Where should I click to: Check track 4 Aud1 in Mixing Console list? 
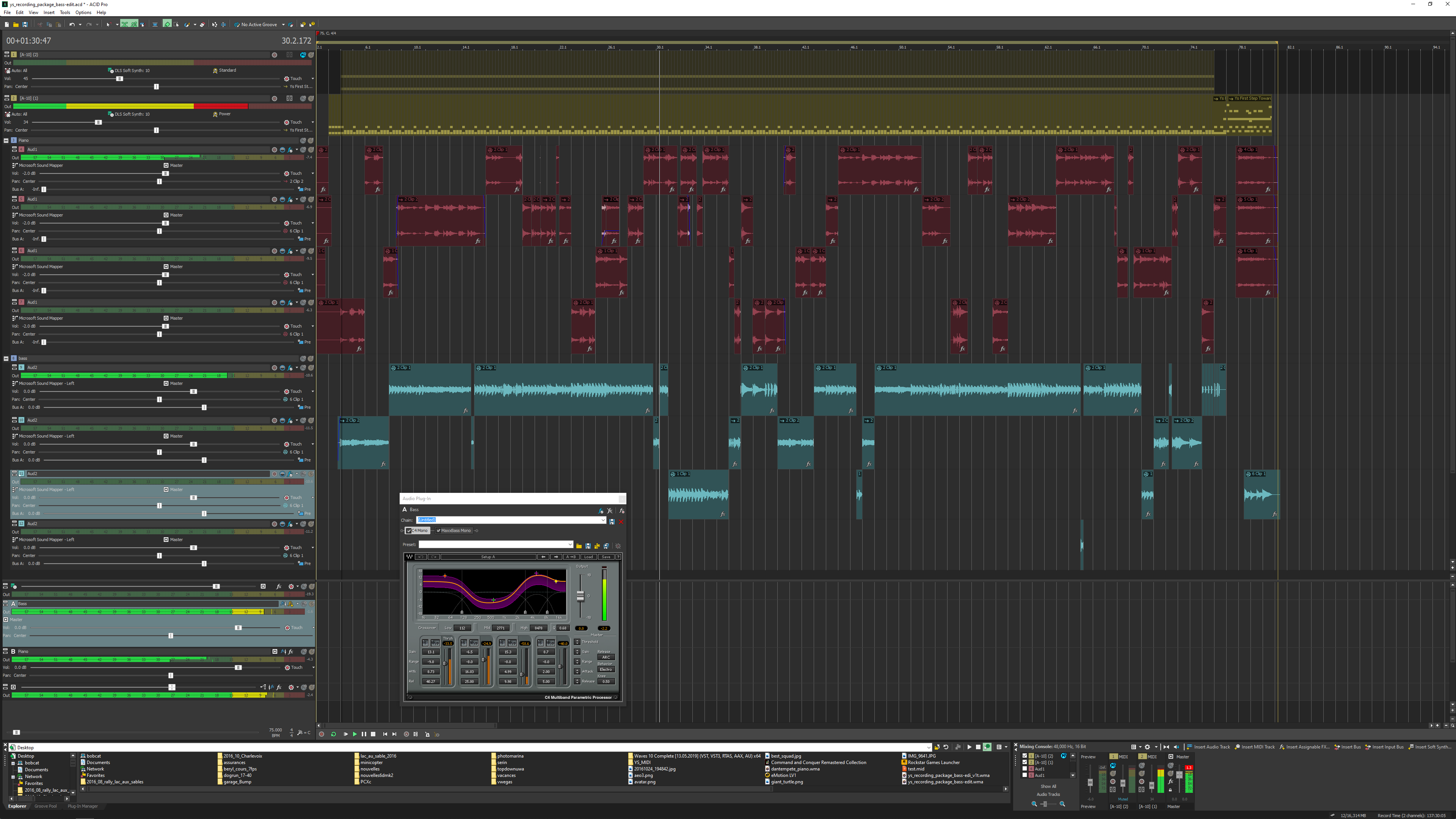[x=1025, y=769]
